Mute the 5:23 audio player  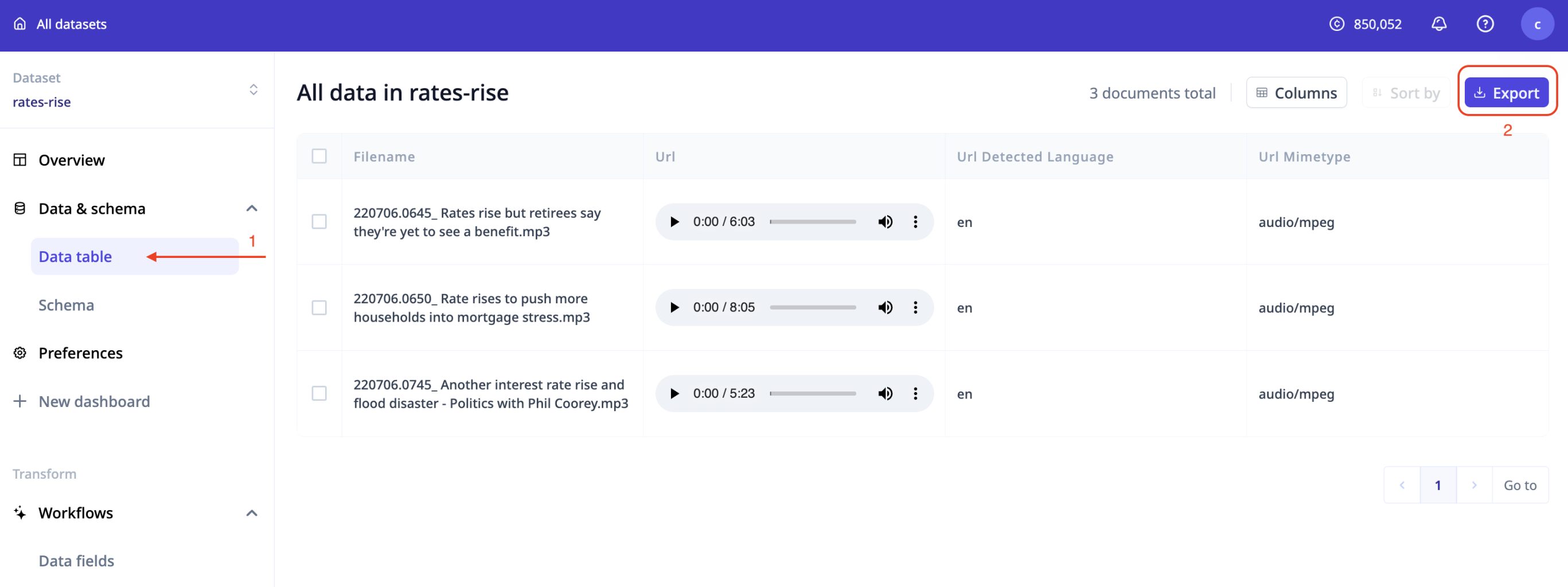886,394
